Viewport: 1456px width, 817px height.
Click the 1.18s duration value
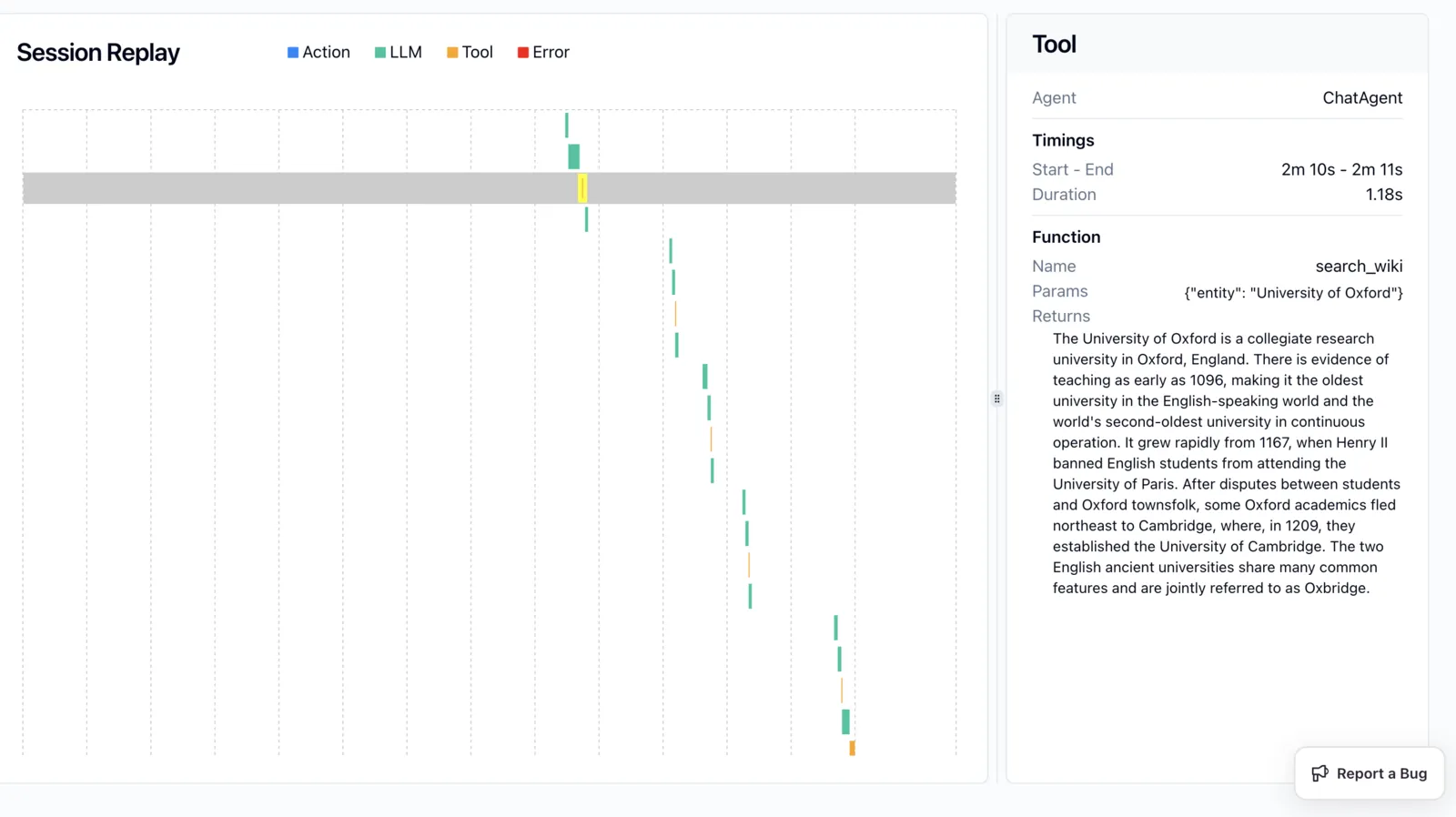(x=1384, y=195)
